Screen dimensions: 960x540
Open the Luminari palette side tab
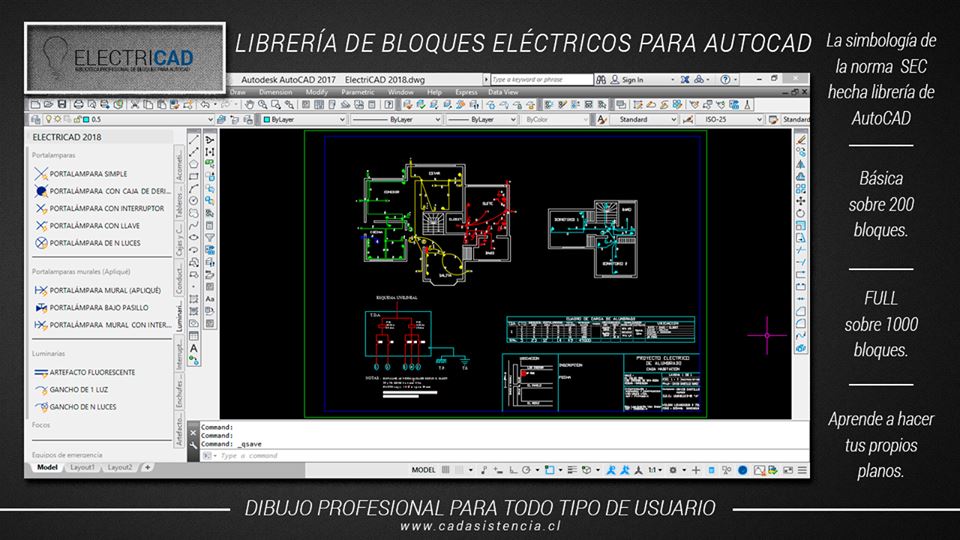coord(179,317)
